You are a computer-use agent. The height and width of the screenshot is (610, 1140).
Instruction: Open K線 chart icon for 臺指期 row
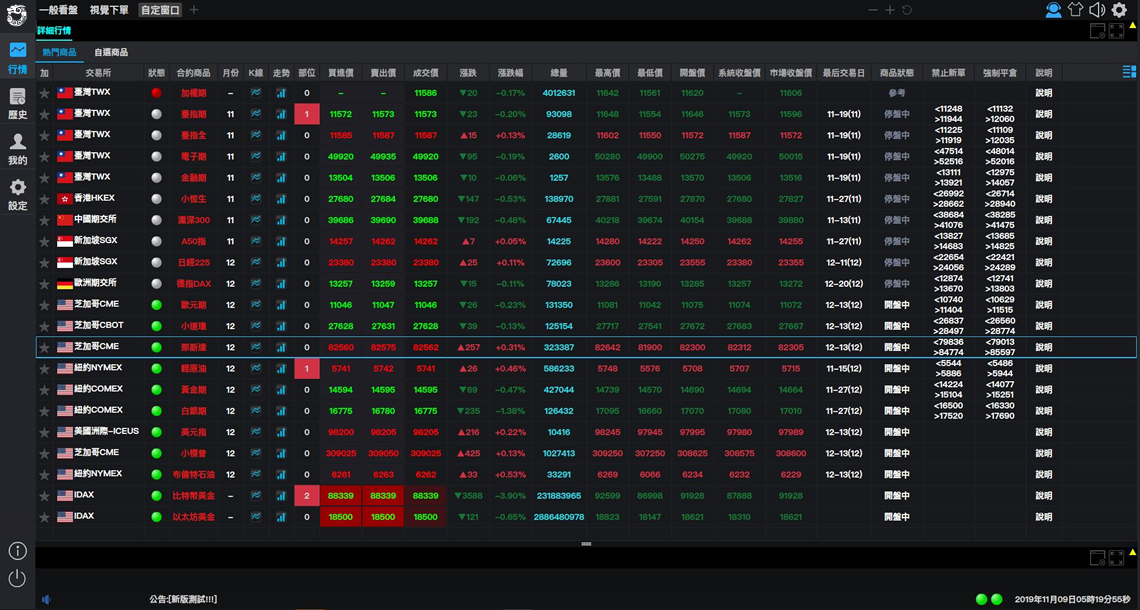pos(256,114)
